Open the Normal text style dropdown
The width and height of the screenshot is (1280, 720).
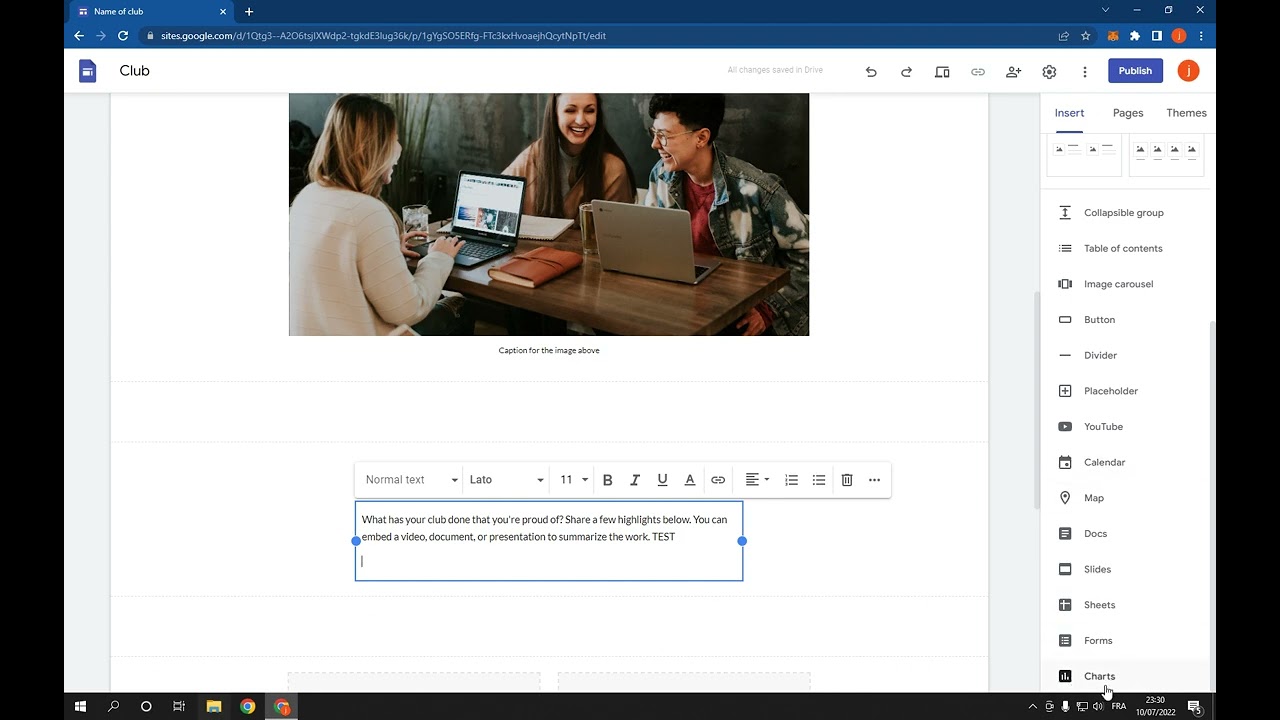pyautogui.click(x=411, y=480)
